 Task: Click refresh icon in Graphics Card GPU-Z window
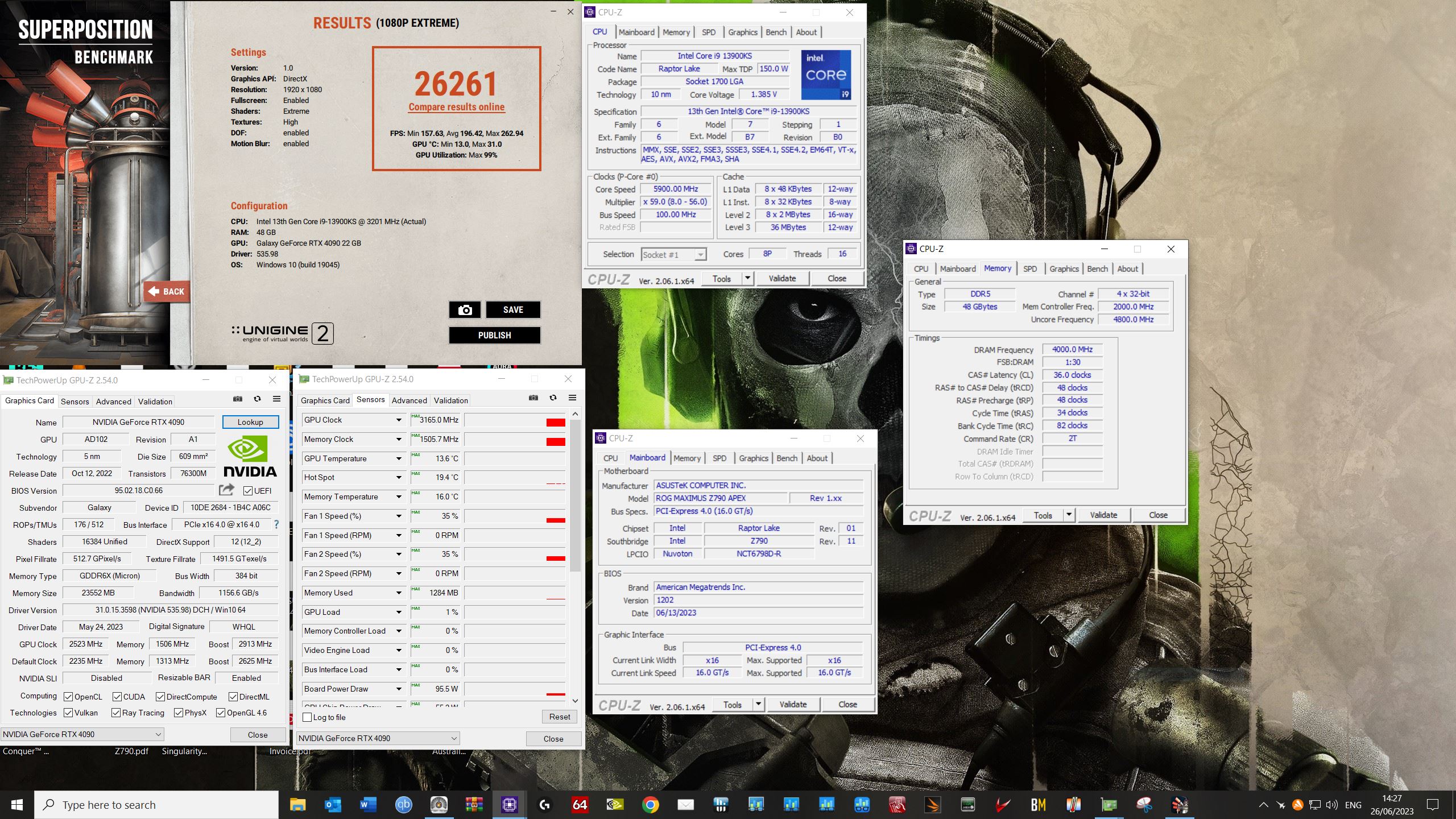257,399
